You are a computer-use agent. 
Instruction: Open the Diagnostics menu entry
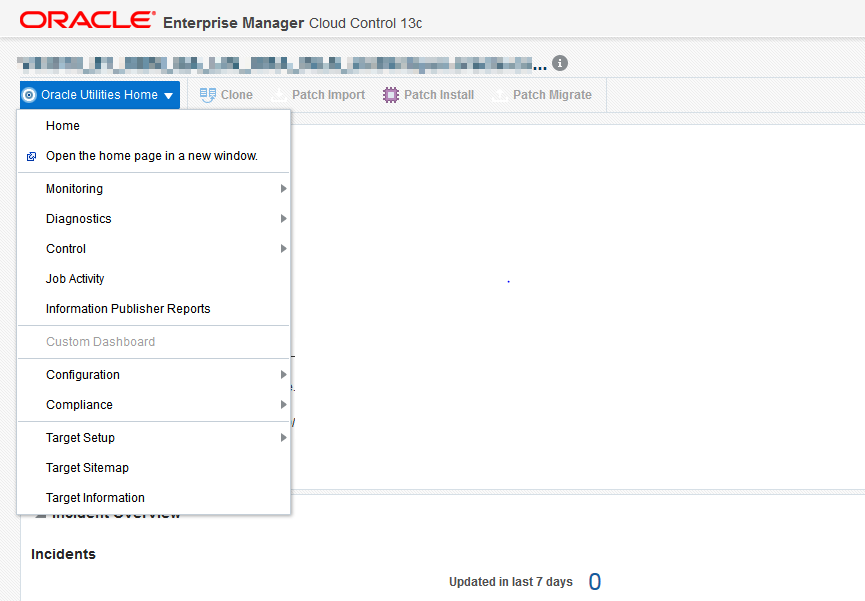(x=154, y=219)
